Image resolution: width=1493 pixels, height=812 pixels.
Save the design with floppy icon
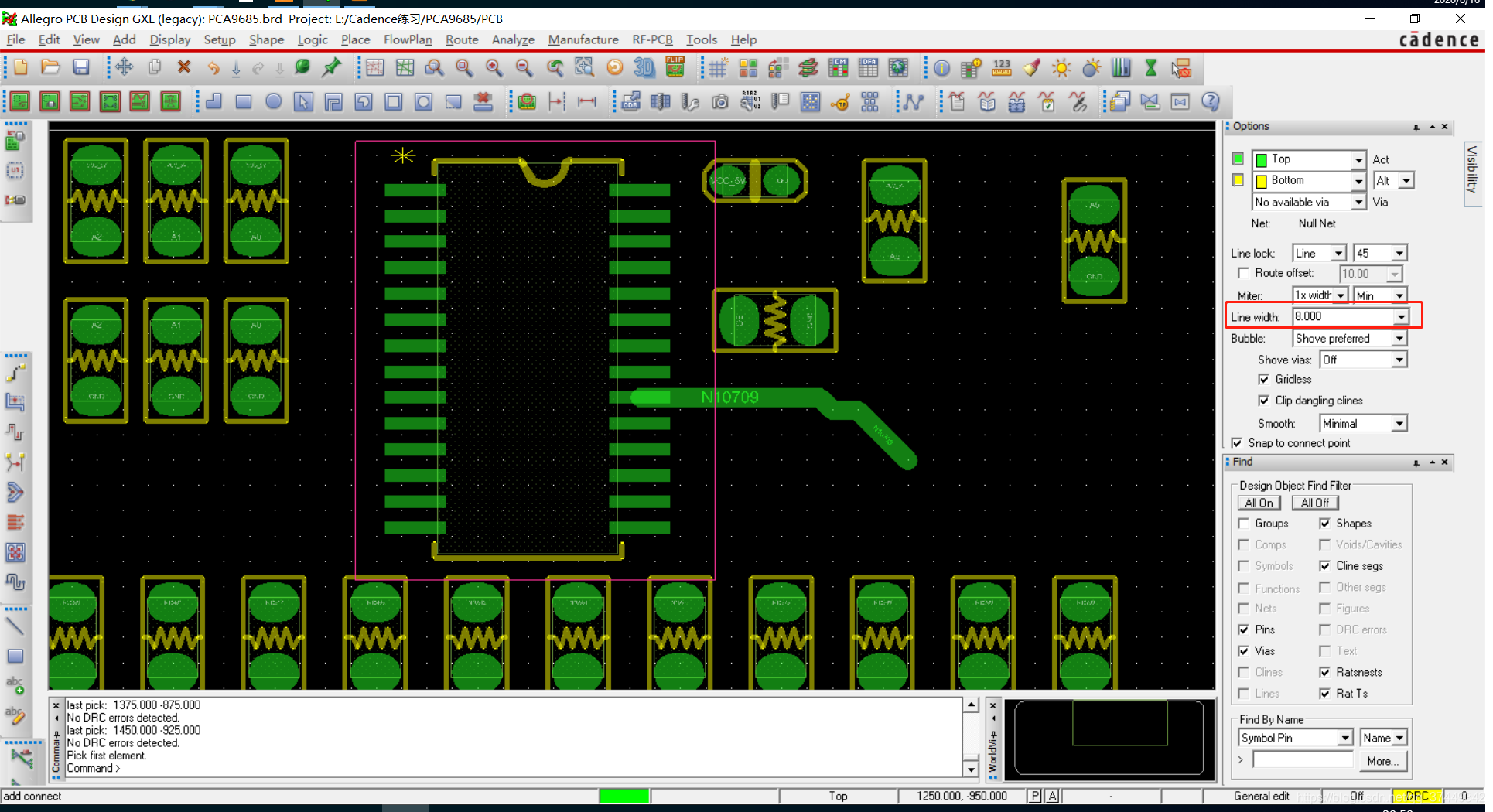pos(80,68)
